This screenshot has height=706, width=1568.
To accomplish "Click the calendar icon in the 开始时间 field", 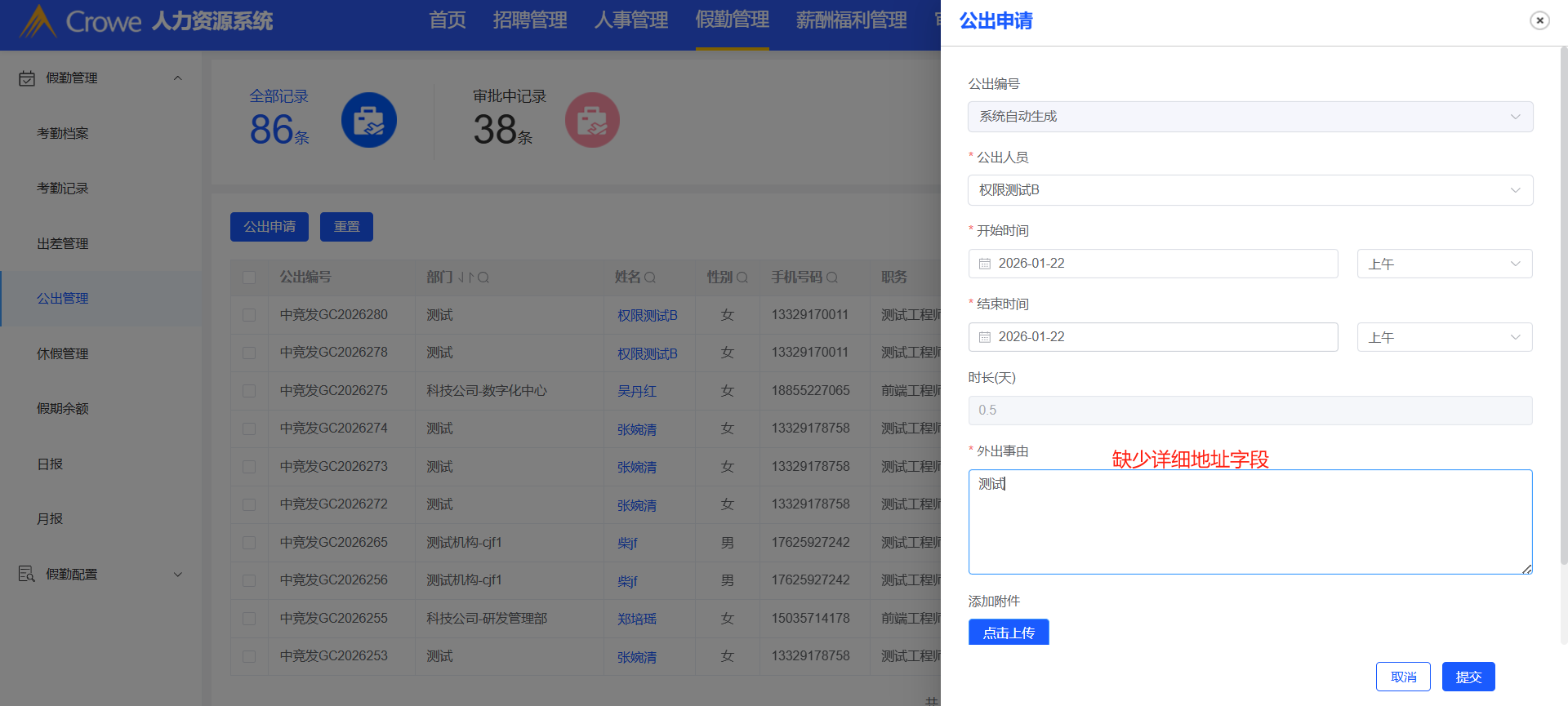I will coord(985,264).
